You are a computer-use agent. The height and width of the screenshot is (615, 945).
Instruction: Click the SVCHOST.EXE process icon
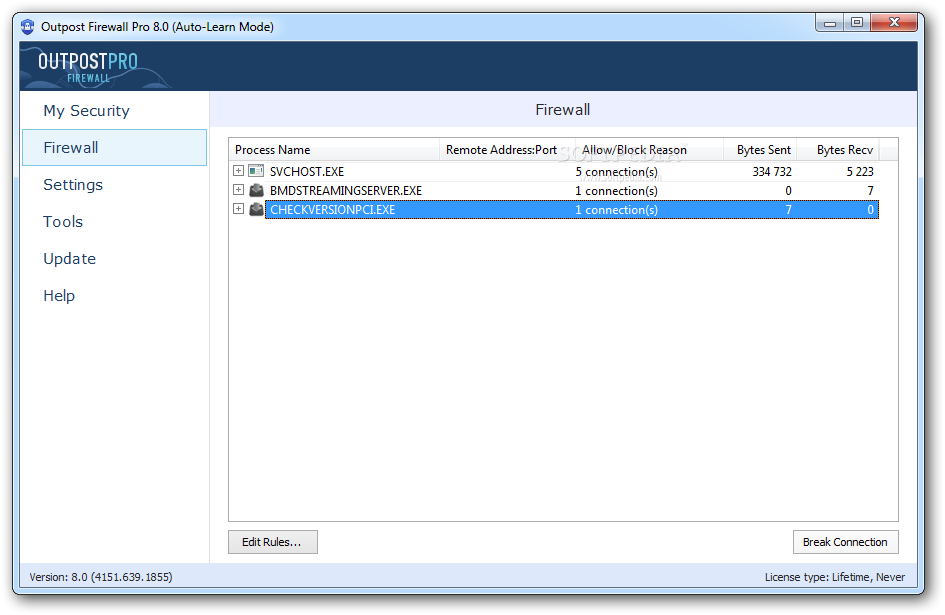coord(254,171)
